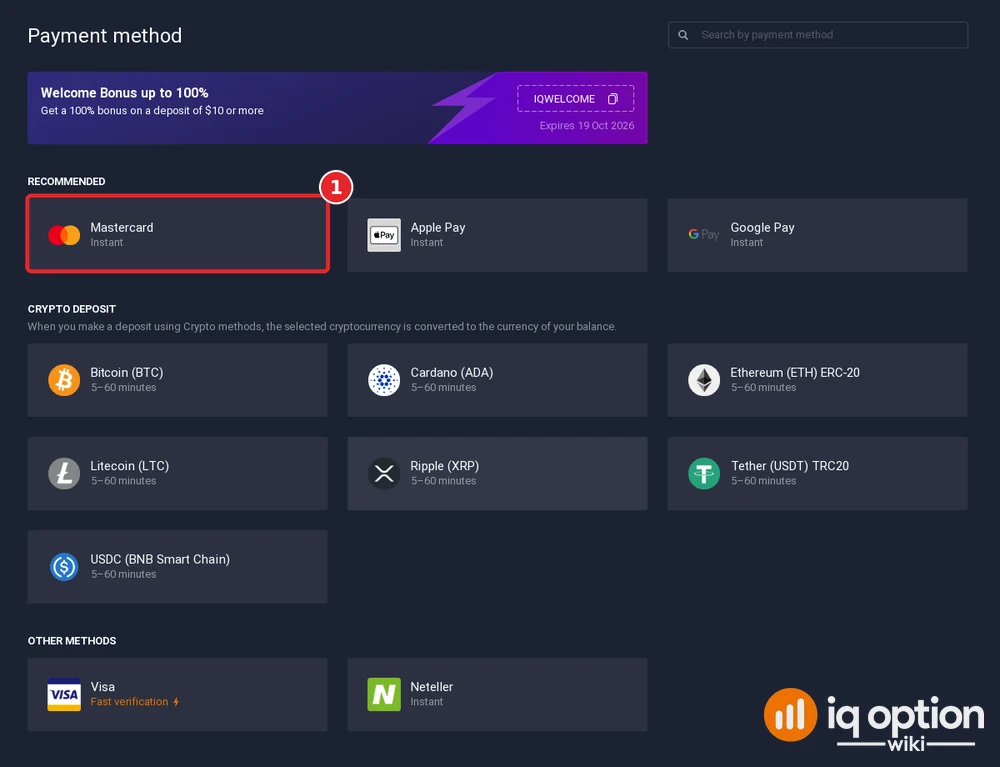Select Tether (USDT) TRC20 deposit
Viewport: 1000px width, 767px height.
pyautogui.click(x=818, y=473)
